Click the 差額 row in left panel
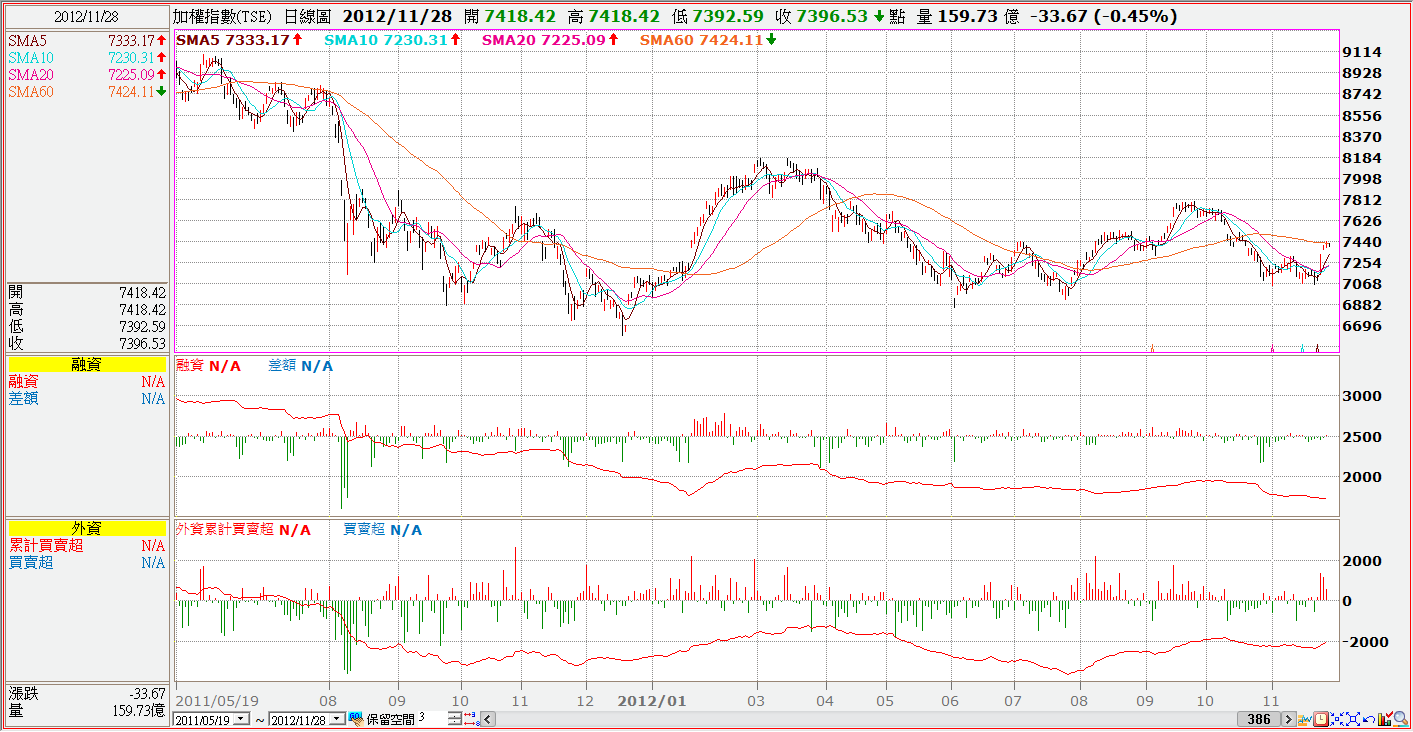The image size is (1413, 732). [x=86, y=399]
